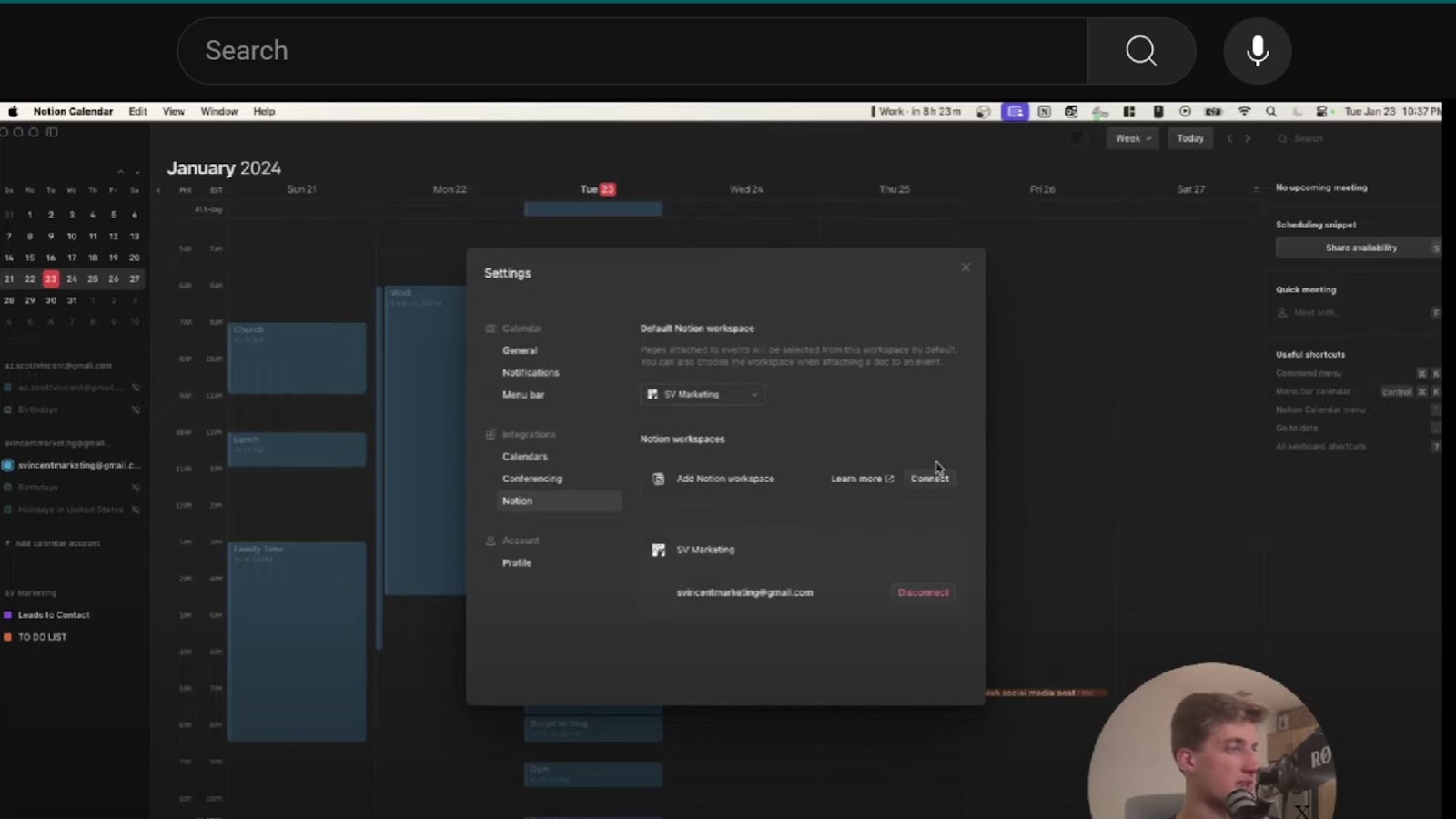Screen dimensions: 1456x819
Task: Toggle the az.scottvincent@gmail calendar checkbox
Action: coord(7,388)
